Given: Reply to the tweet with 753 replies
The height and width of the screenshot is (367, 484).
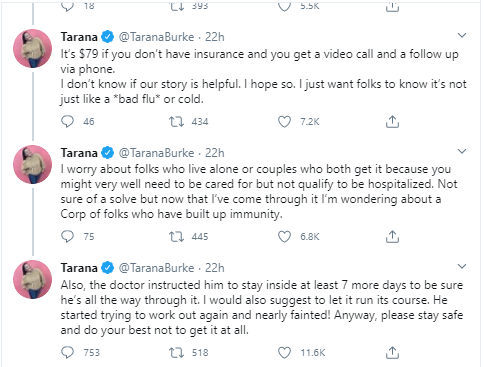Looking at the screenshot, I should coord(68,352).
